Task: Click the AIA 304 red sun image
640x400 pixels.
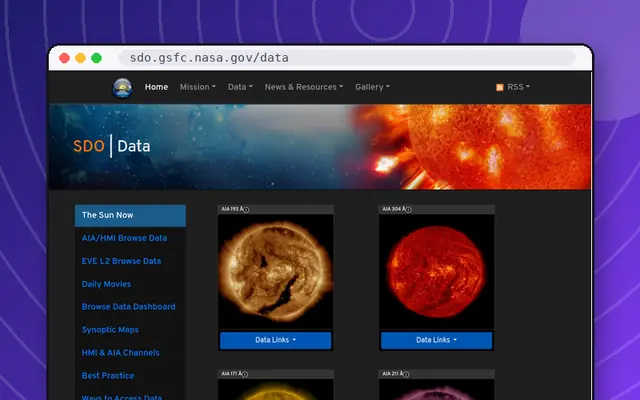Action: point(437,272)
